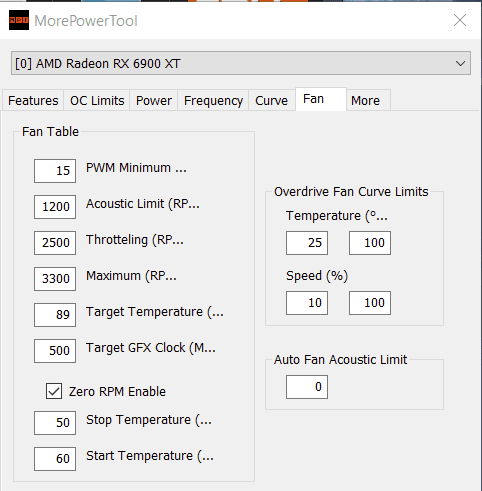Click the Auto Fan Acoustic Limit field
Image resolution: width=482 pixels, height=491 pixels.
click(x=307, y=387)
